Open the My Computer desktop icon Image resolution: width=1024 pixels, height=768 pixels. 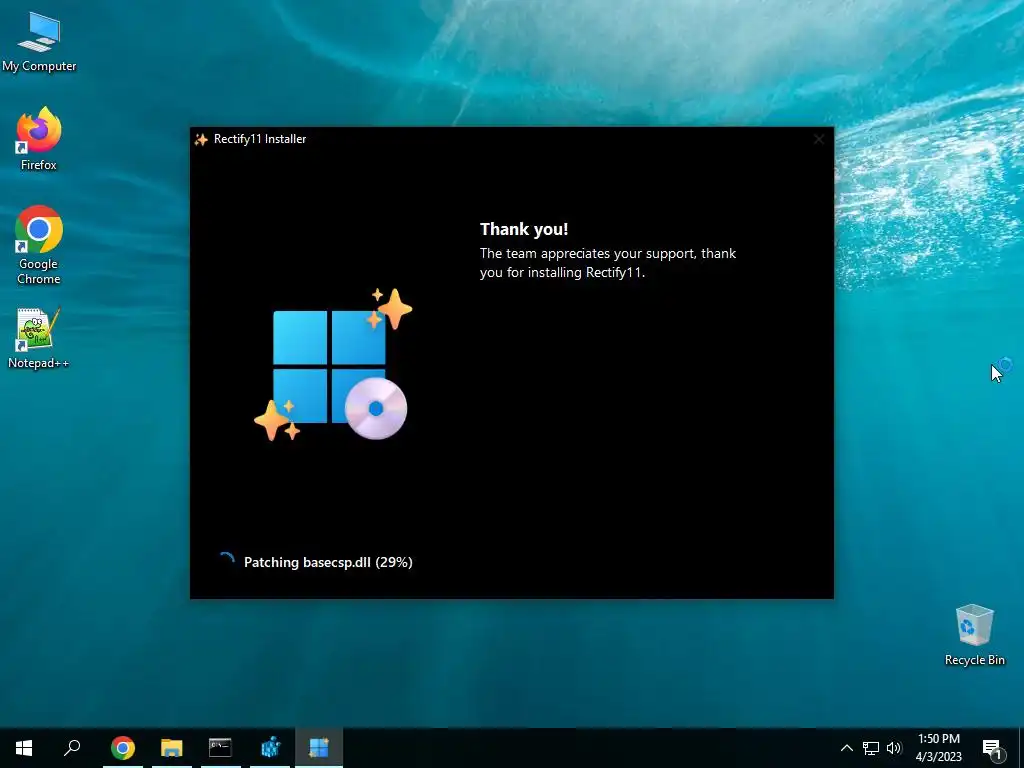point(39,41)
